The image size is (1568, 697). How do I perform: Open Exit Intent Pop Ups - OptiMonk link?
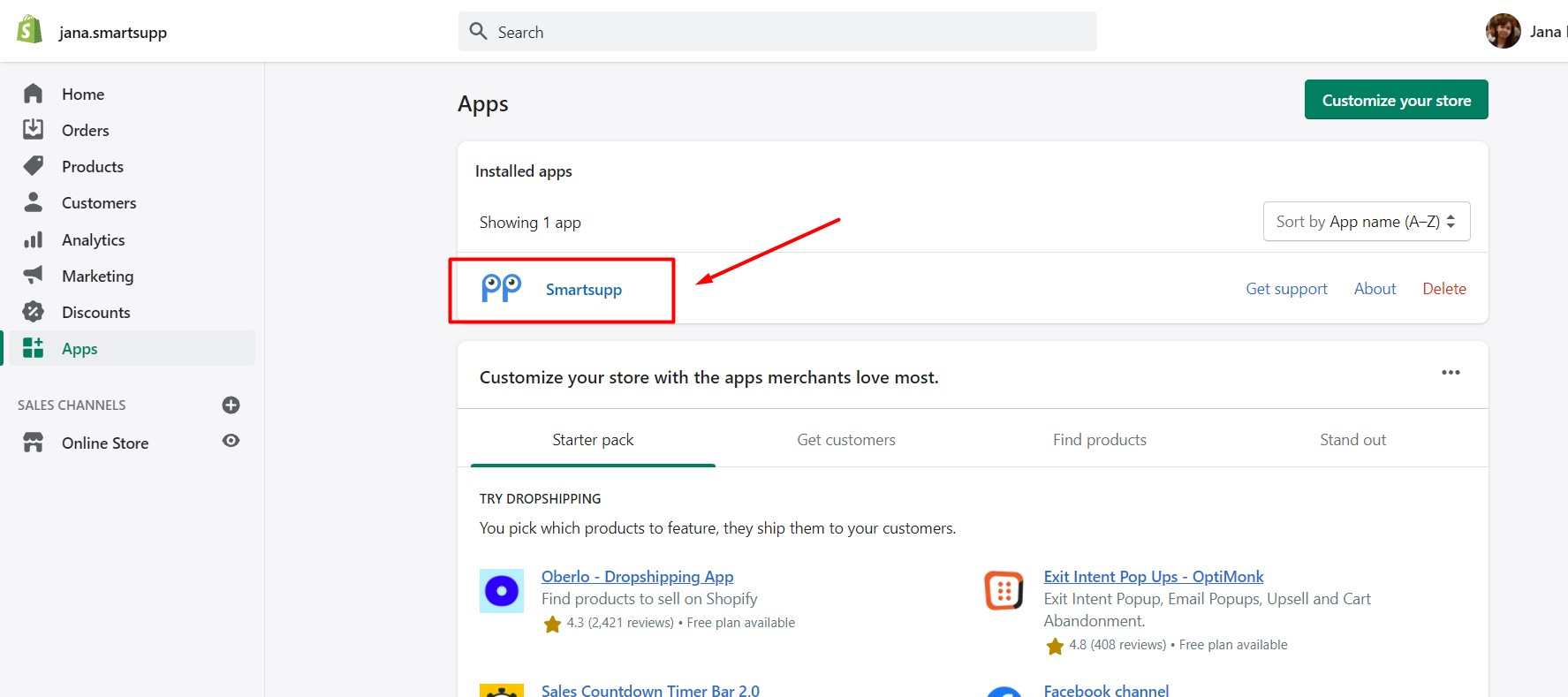click(x=1154, y=576)
